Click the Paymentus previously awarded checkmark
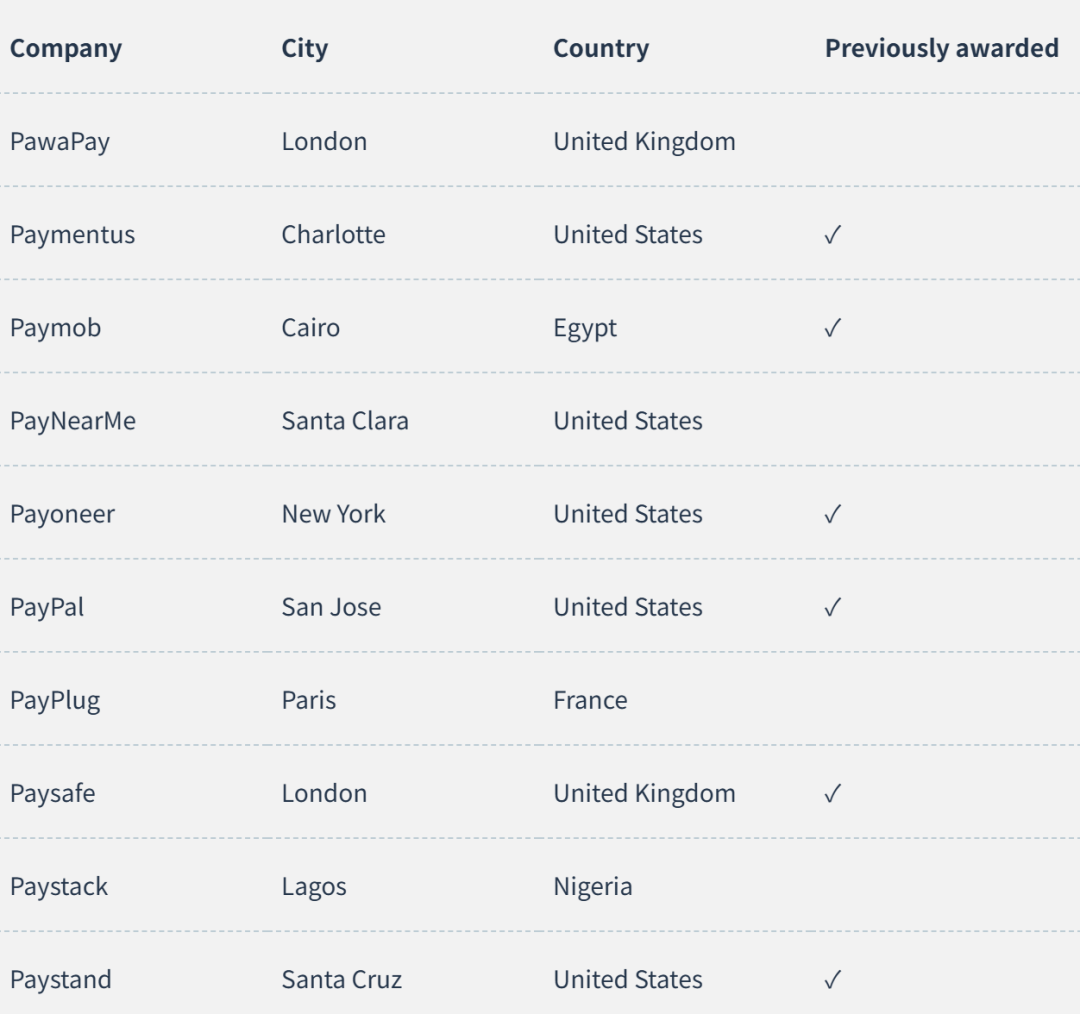The width and height of the screenshot is (1080, 1014). (x=833, y=235)
